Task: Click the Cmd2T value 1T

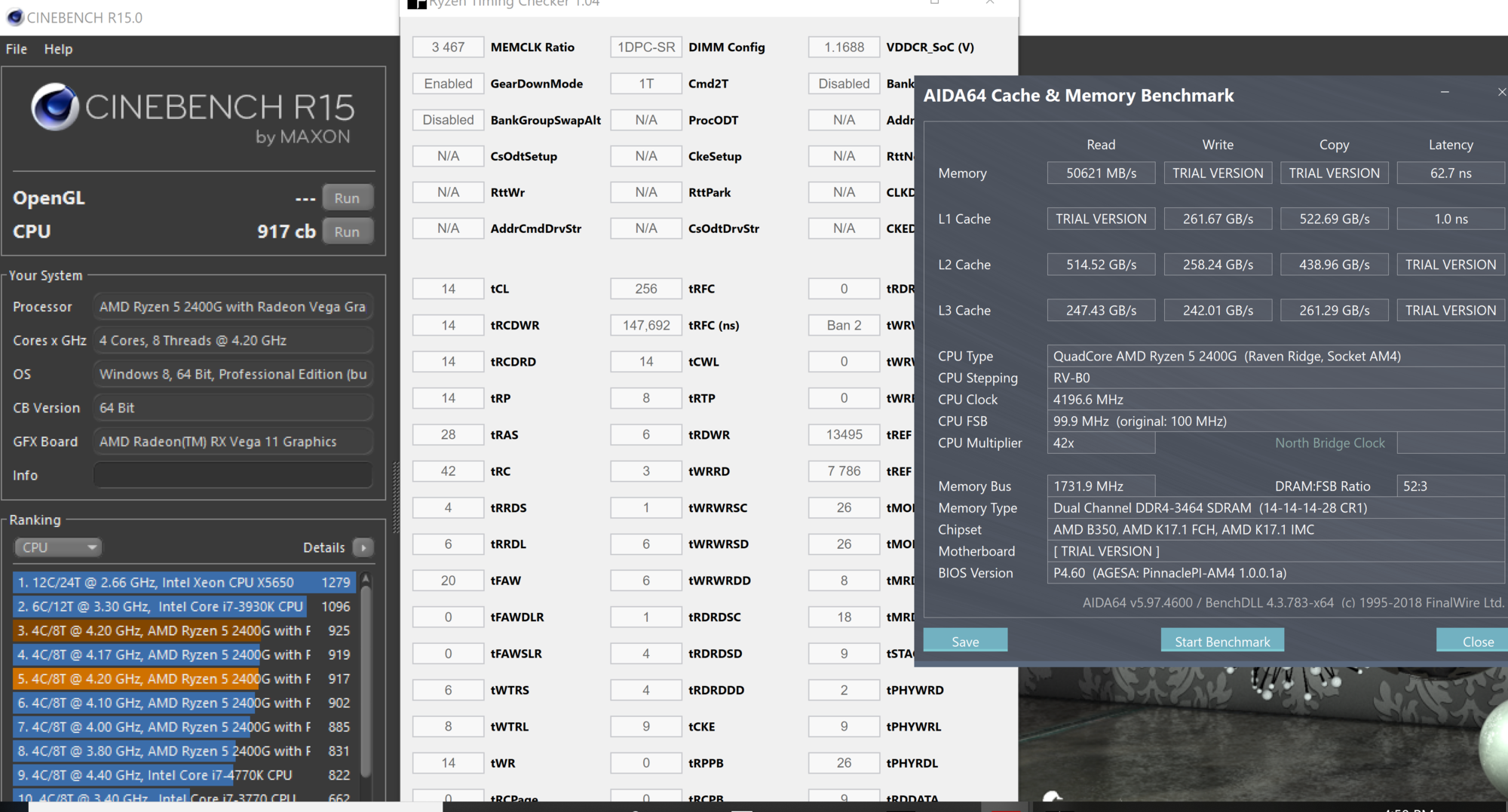Action: [646, 84]
